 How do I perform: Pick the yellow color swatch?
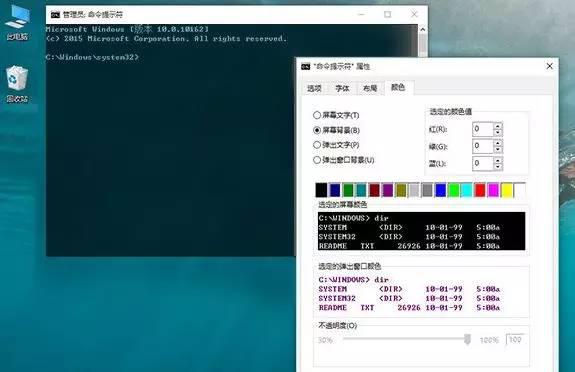[506, 190]
